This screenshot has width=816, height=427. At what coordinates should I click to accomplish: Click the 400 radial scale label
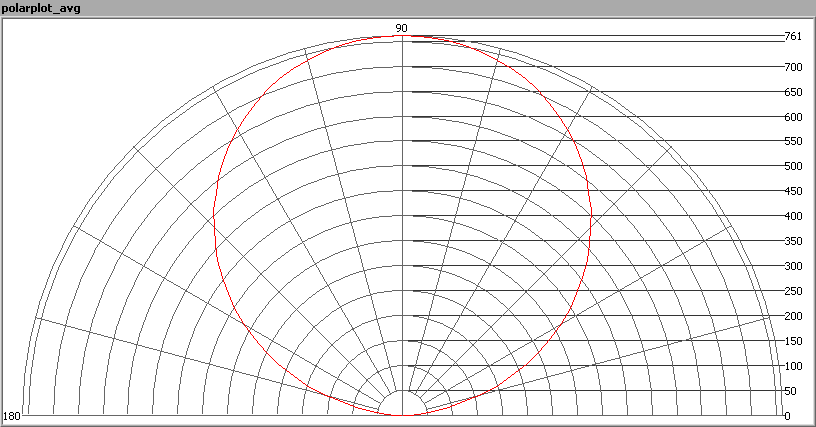pyautogui.click(x=793, y=216)
